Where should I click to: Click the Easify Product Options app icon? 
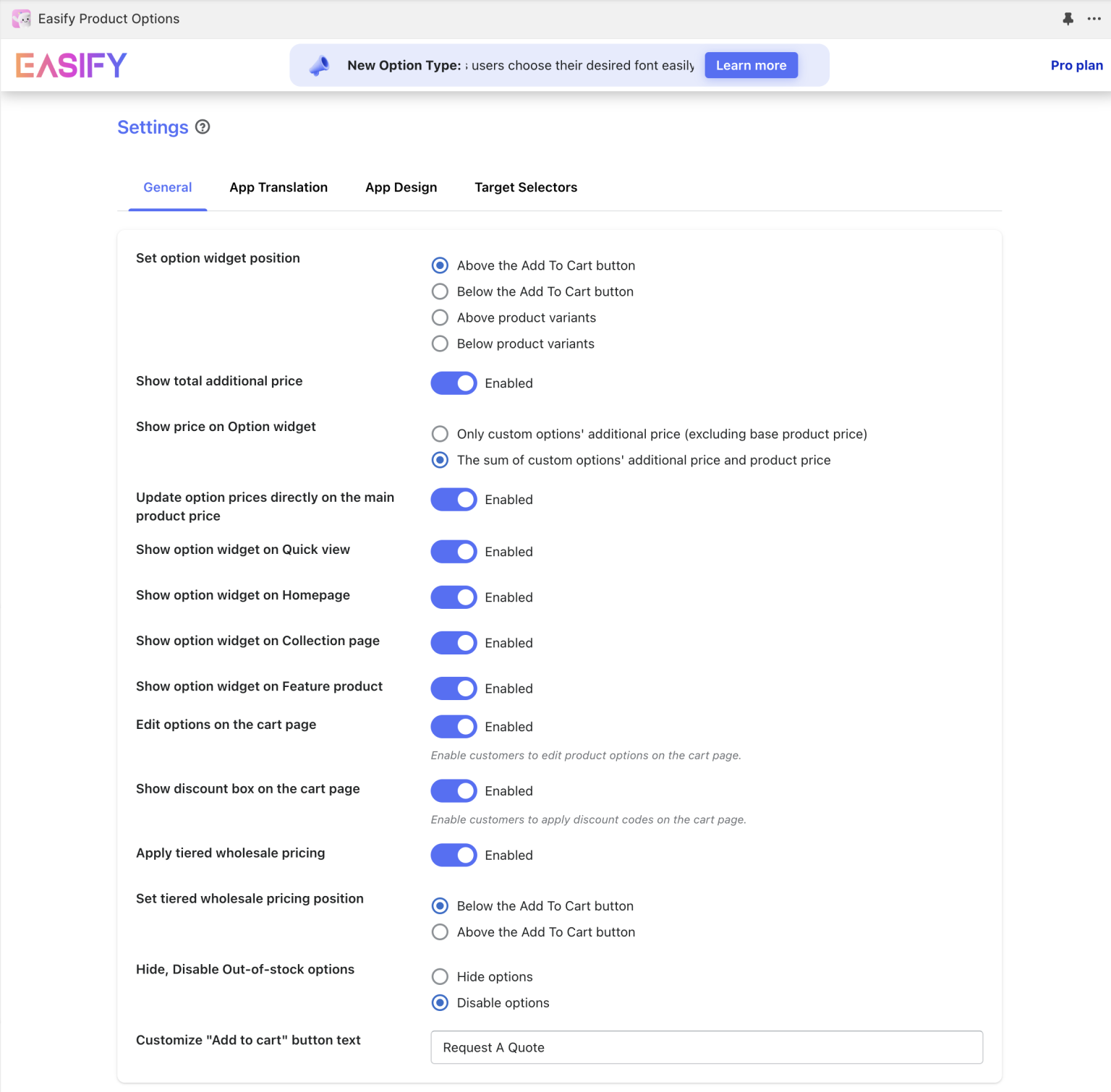(20, 19)
